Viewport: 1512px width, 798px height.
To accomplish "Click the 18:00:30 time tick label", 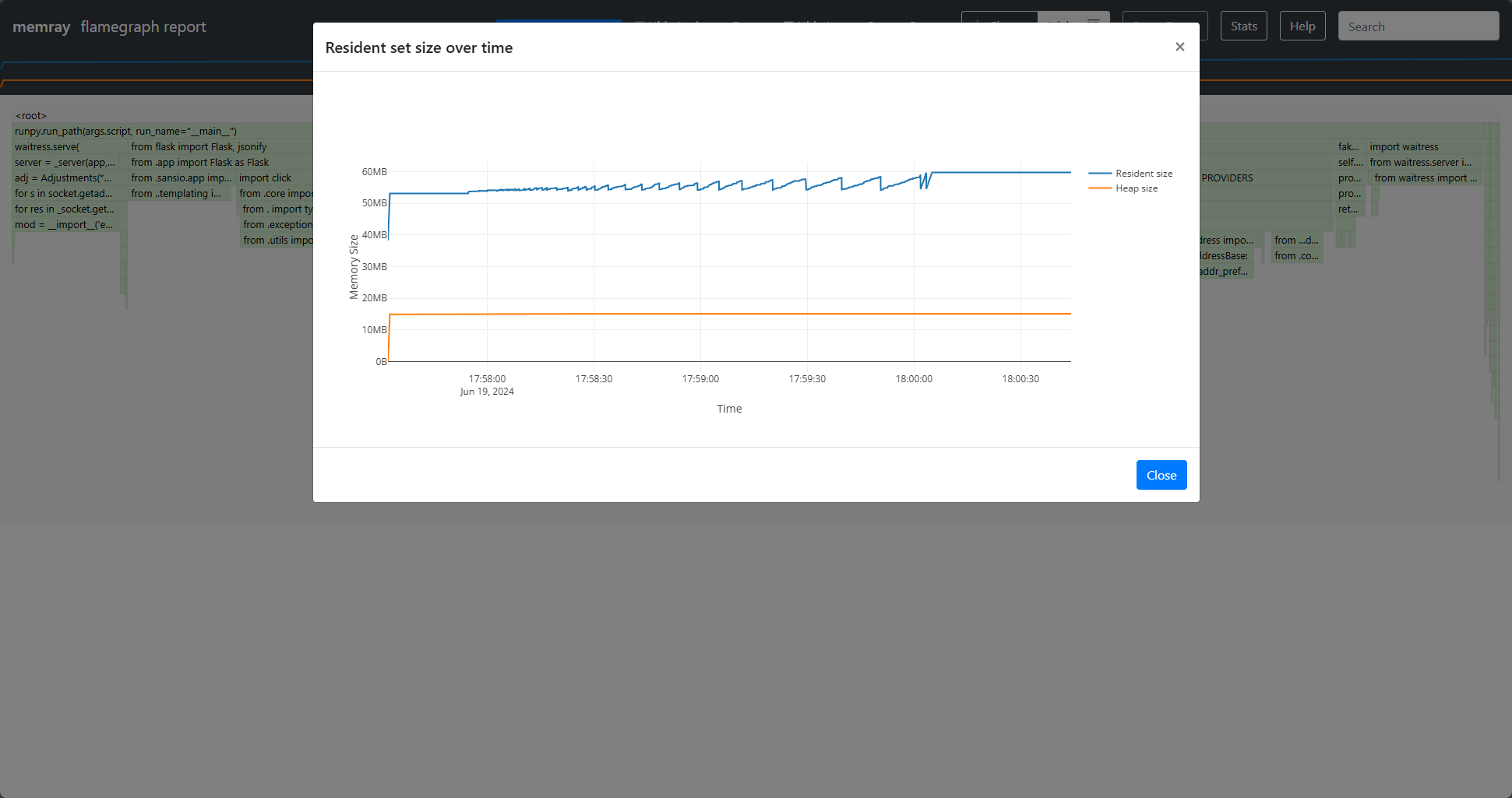I will 1020,379.
